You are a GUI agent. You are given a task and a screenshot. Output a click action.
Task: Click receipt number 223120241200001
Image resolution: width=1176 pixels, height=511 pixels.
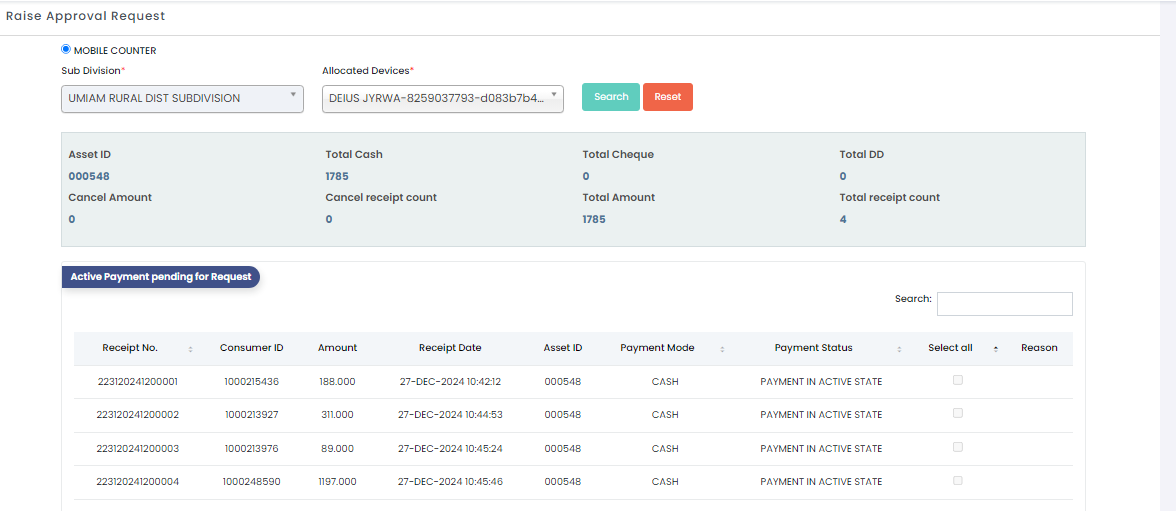[x=138, y=382]
